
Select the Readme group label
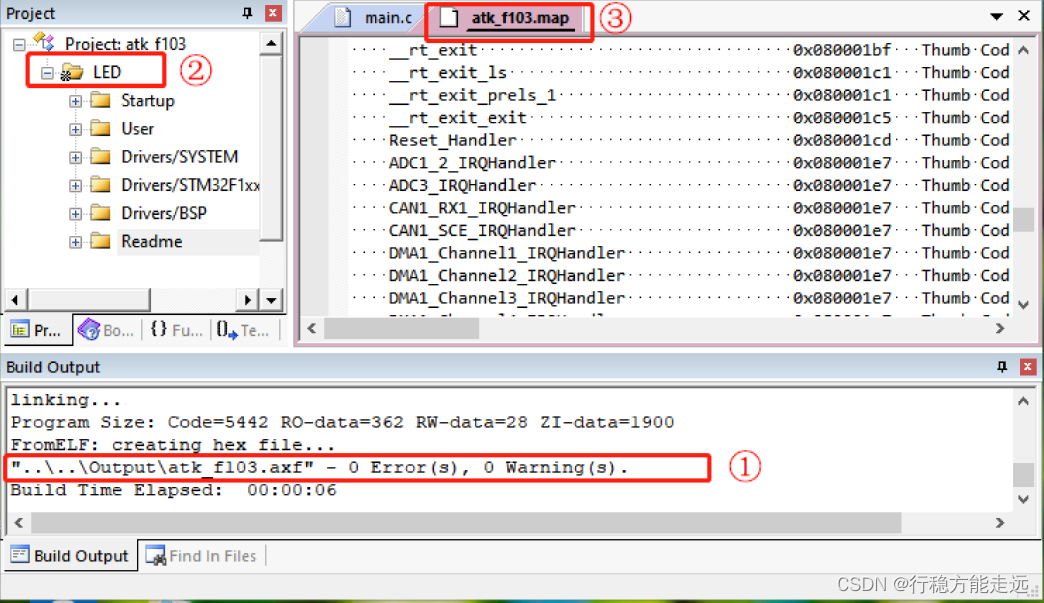pos(152,242)
